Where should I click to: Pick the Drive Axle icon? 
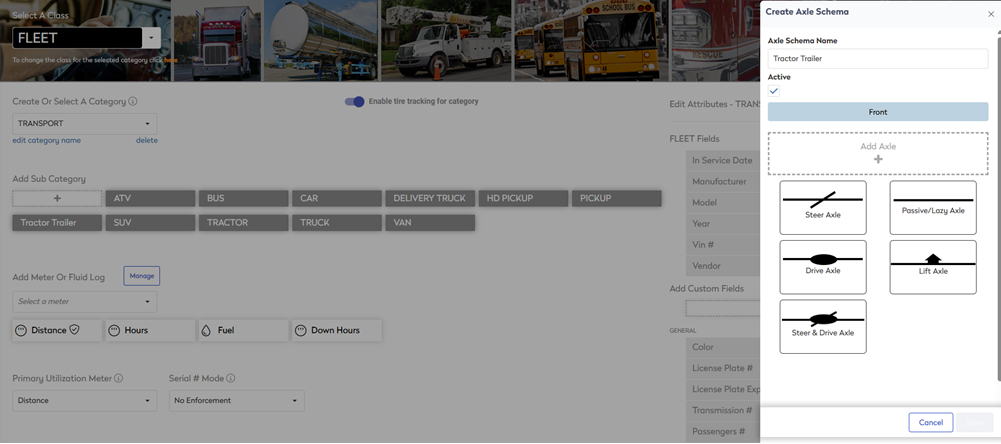tap(822, 266)
